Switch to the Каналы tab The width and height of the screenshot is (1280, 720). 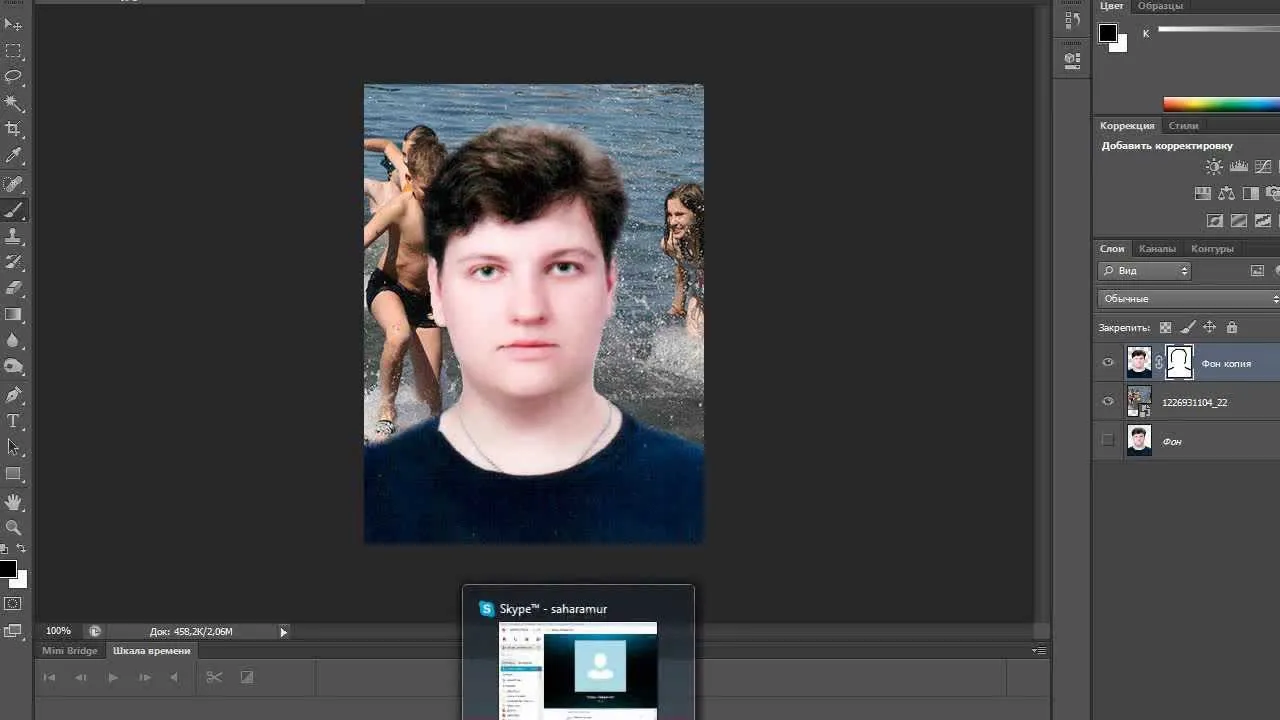[x=1157, y=249]
